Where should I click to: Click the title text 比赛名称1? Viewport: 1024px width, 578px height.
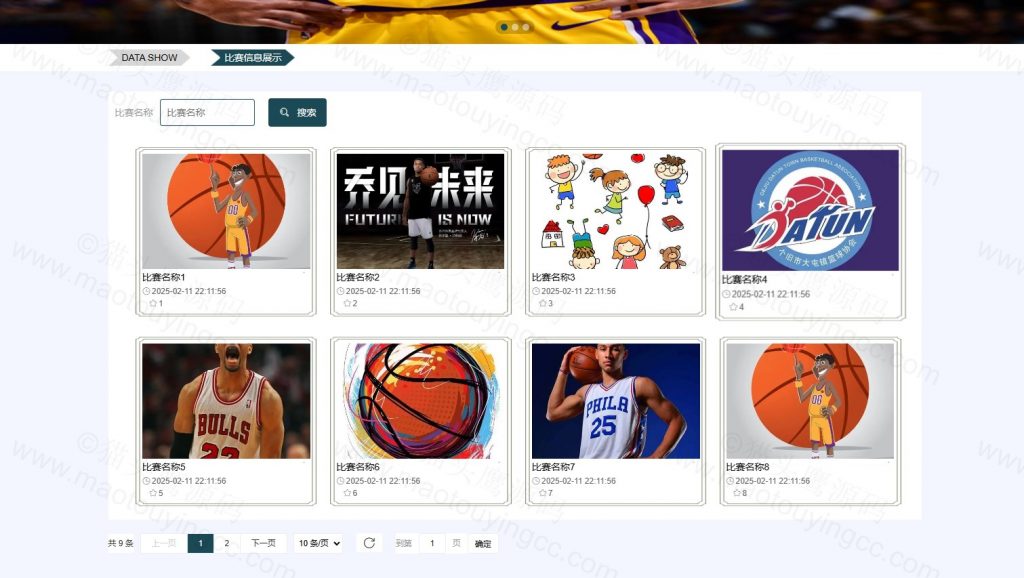163,277
